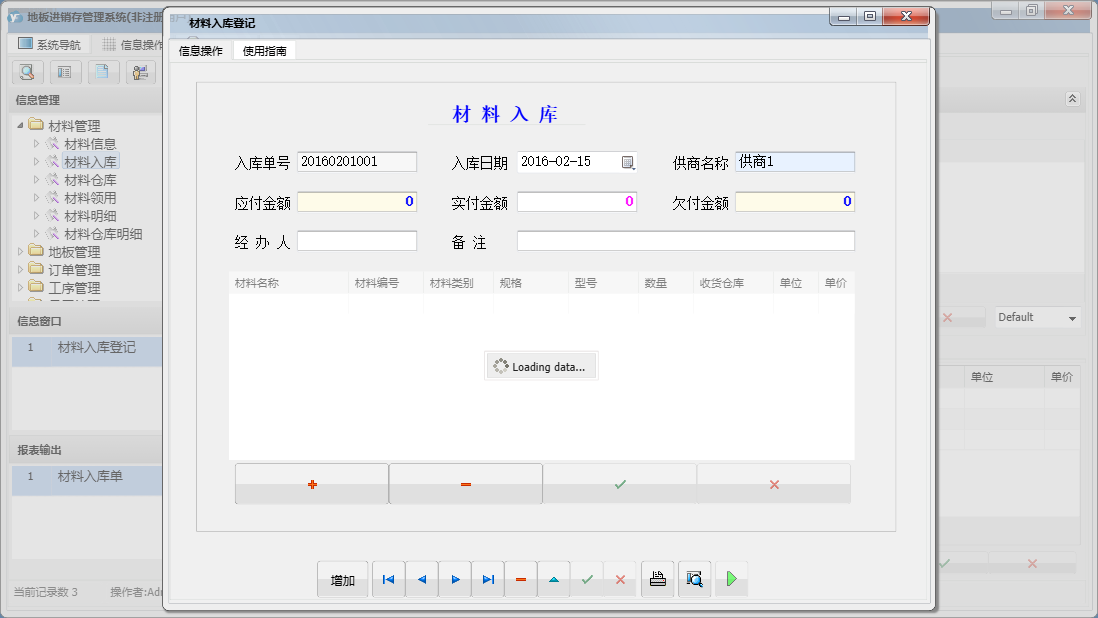Screen dimensions: 1098x618
Task: Click green checkmark to confirm record edits
Action: pos(619,483)
